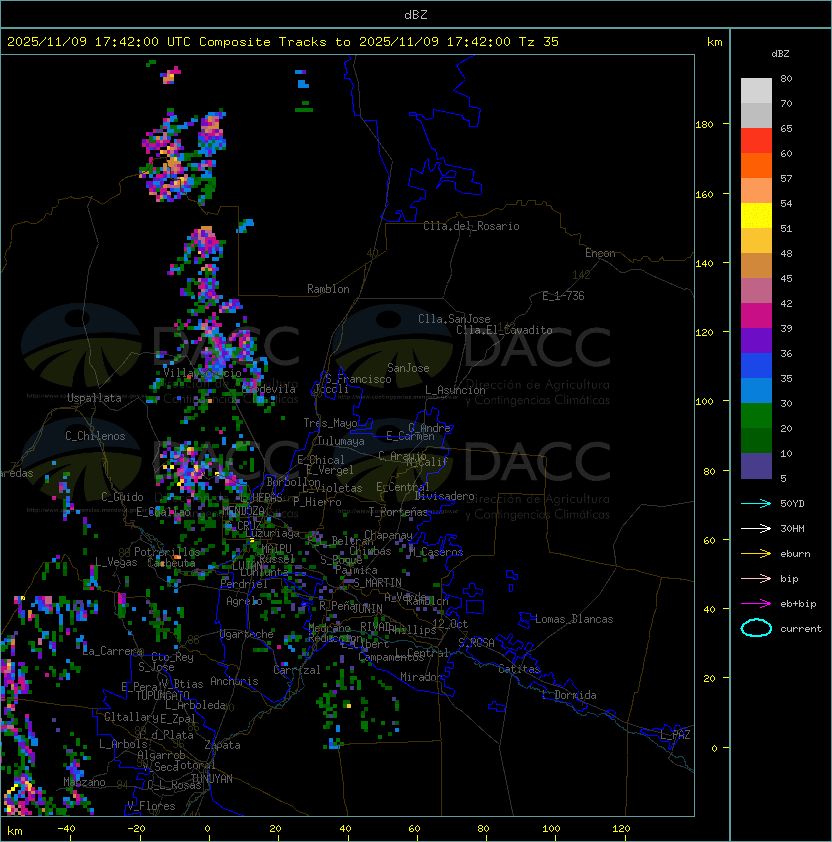Click the La_Carrera label

(x=112, y=651)
